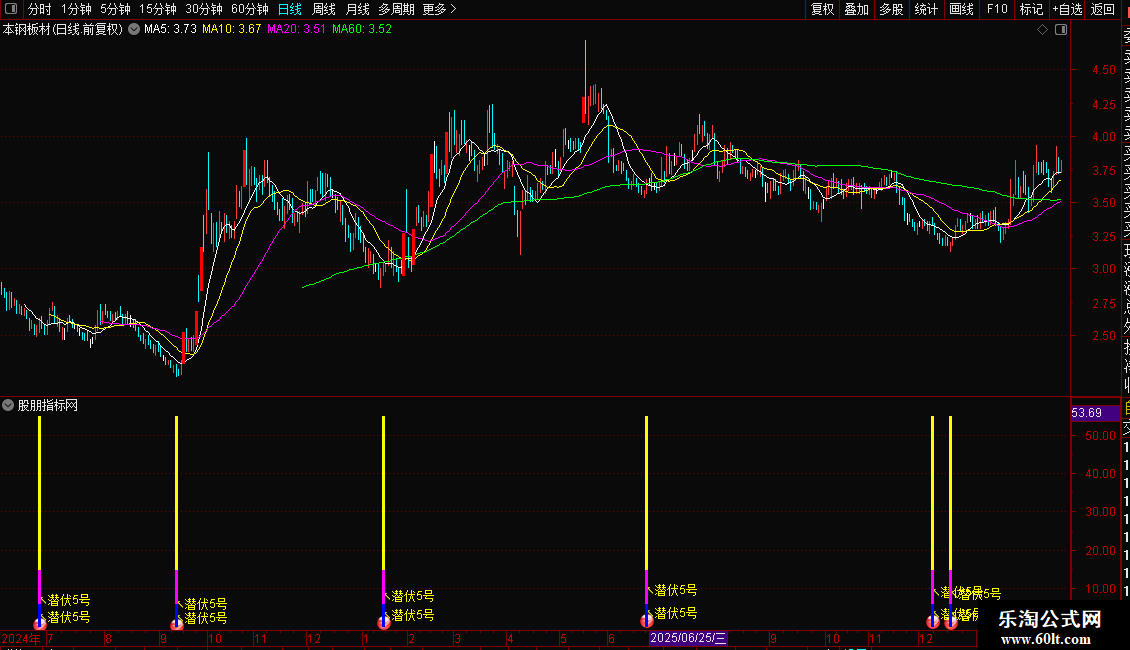Screen dimensions: 1130x650
Task: Click the MA20: 3.51 label
Action: (x=296, y=29)
